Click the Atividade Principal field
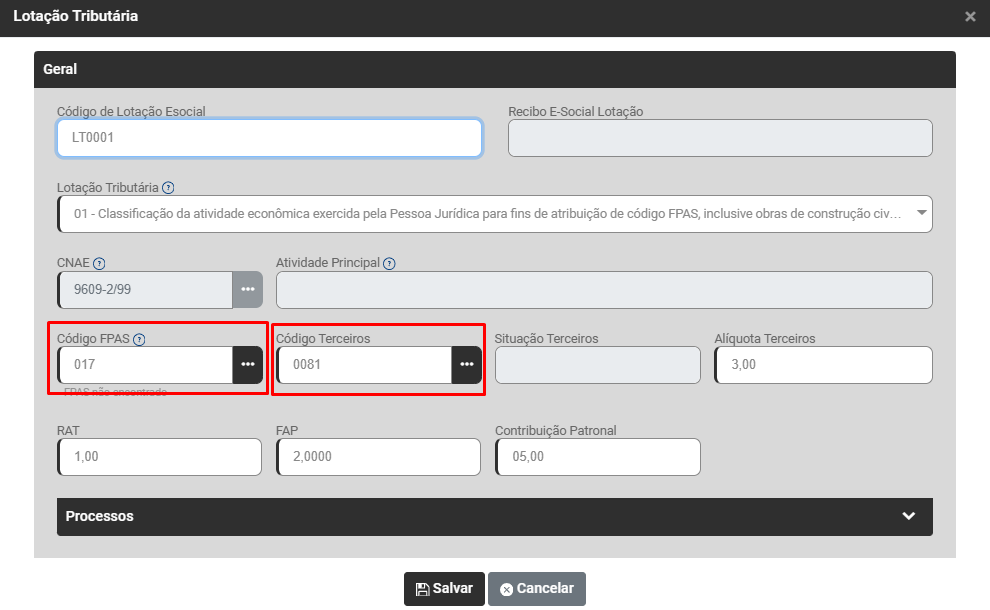 pyautogui.click(x=604, y=289)
